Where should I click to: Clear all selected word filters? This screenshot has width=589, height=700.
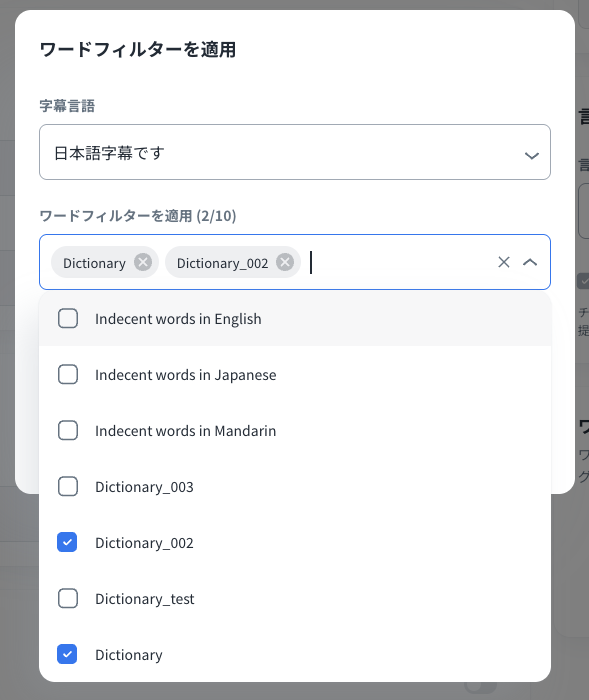point(504,262)
